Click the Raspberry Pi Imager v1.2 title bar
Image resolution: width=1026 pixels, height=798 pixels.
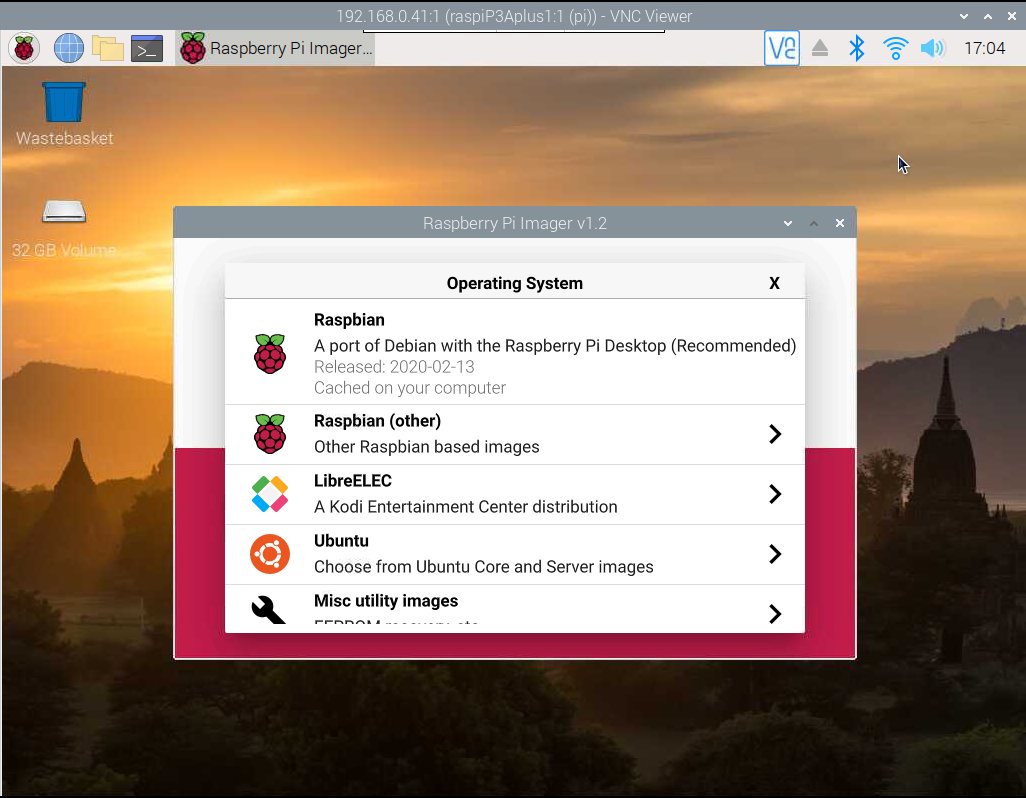tap(514, 223)
